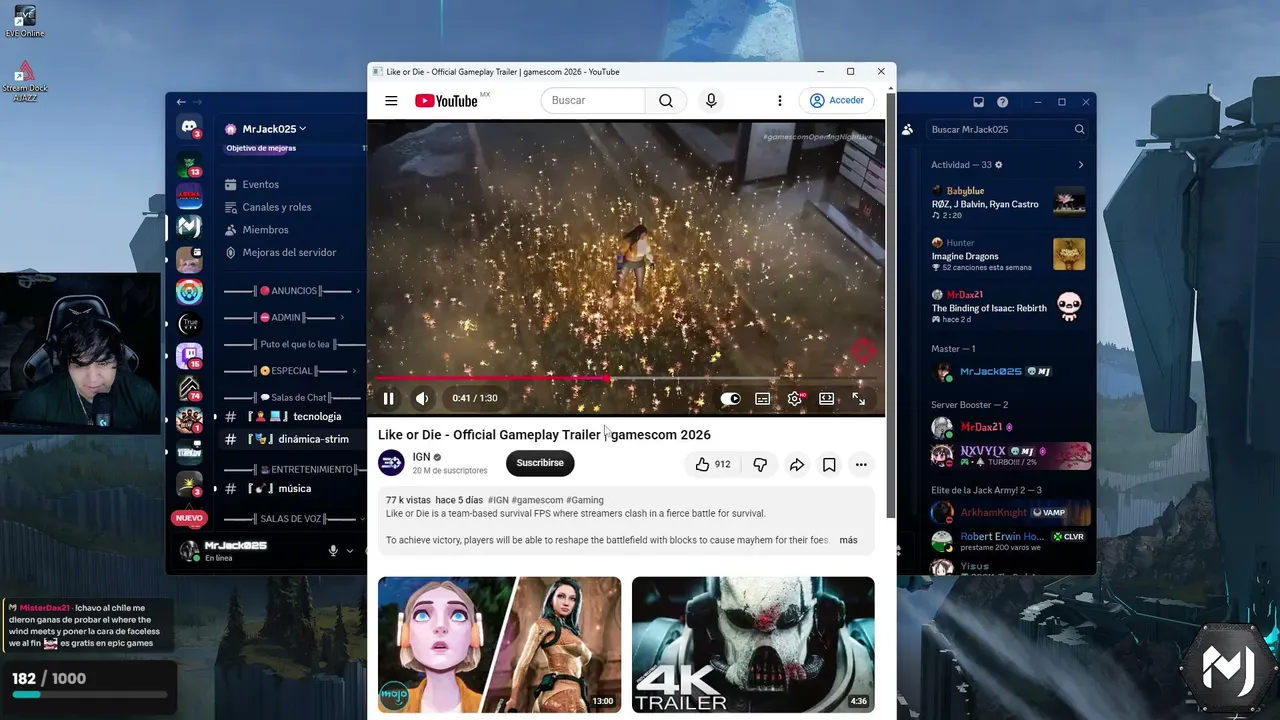Expand the ESPECIAL channel category
1280x720 pixels.
click(x=291, y=371)
